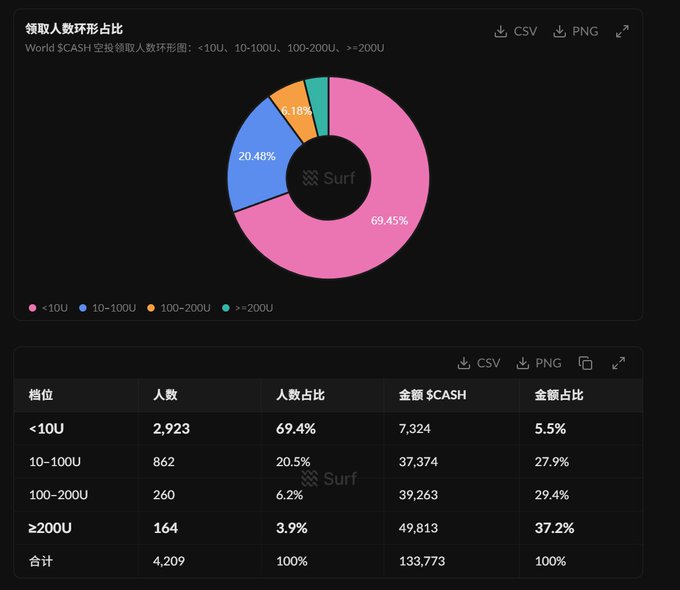Image resolution: width=680 pixels, height=590 pixels.
Task: Select the 10–100U row label
Action: click(55, 462)
